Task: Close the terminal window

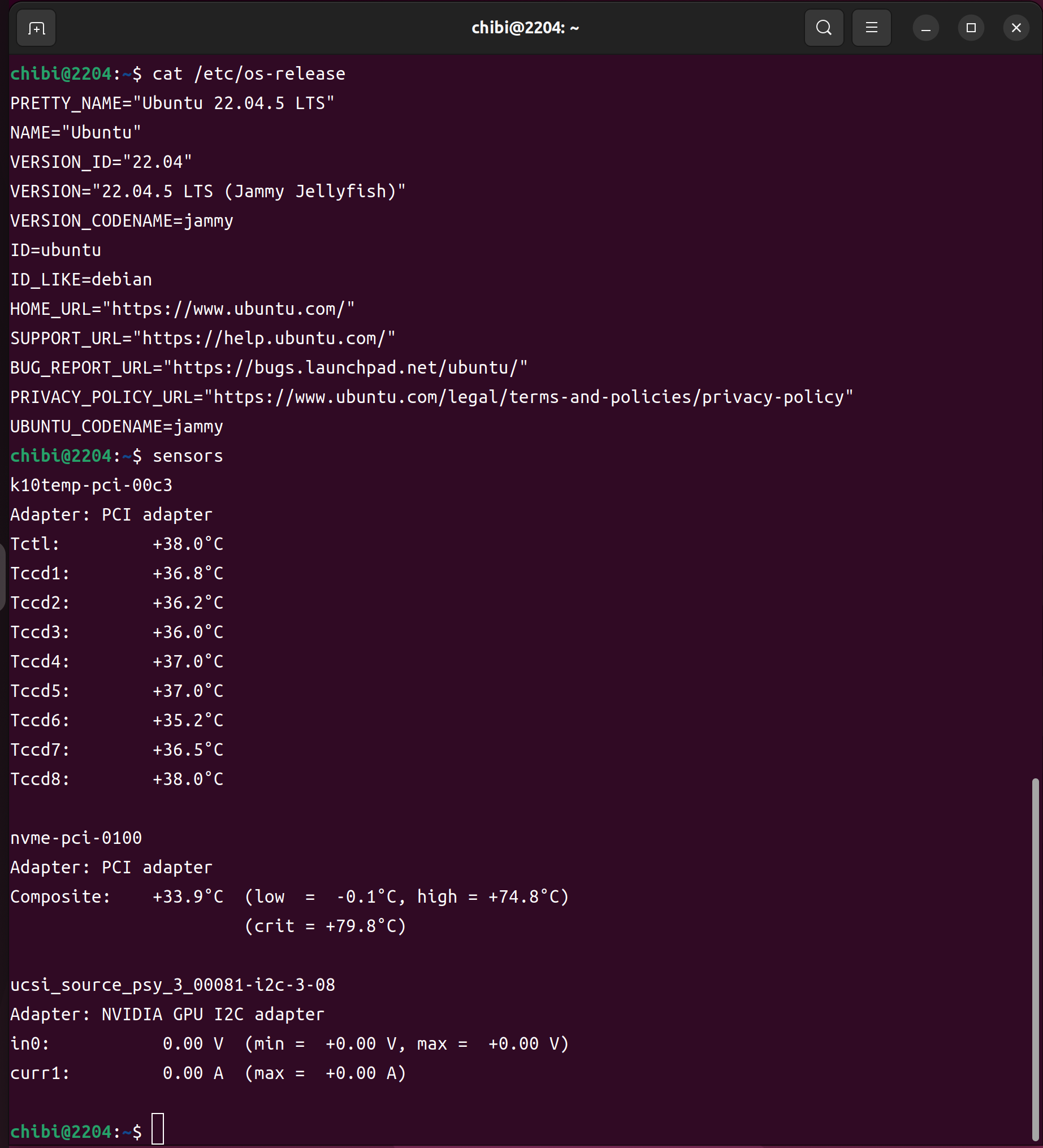Action: [1016, 28]
